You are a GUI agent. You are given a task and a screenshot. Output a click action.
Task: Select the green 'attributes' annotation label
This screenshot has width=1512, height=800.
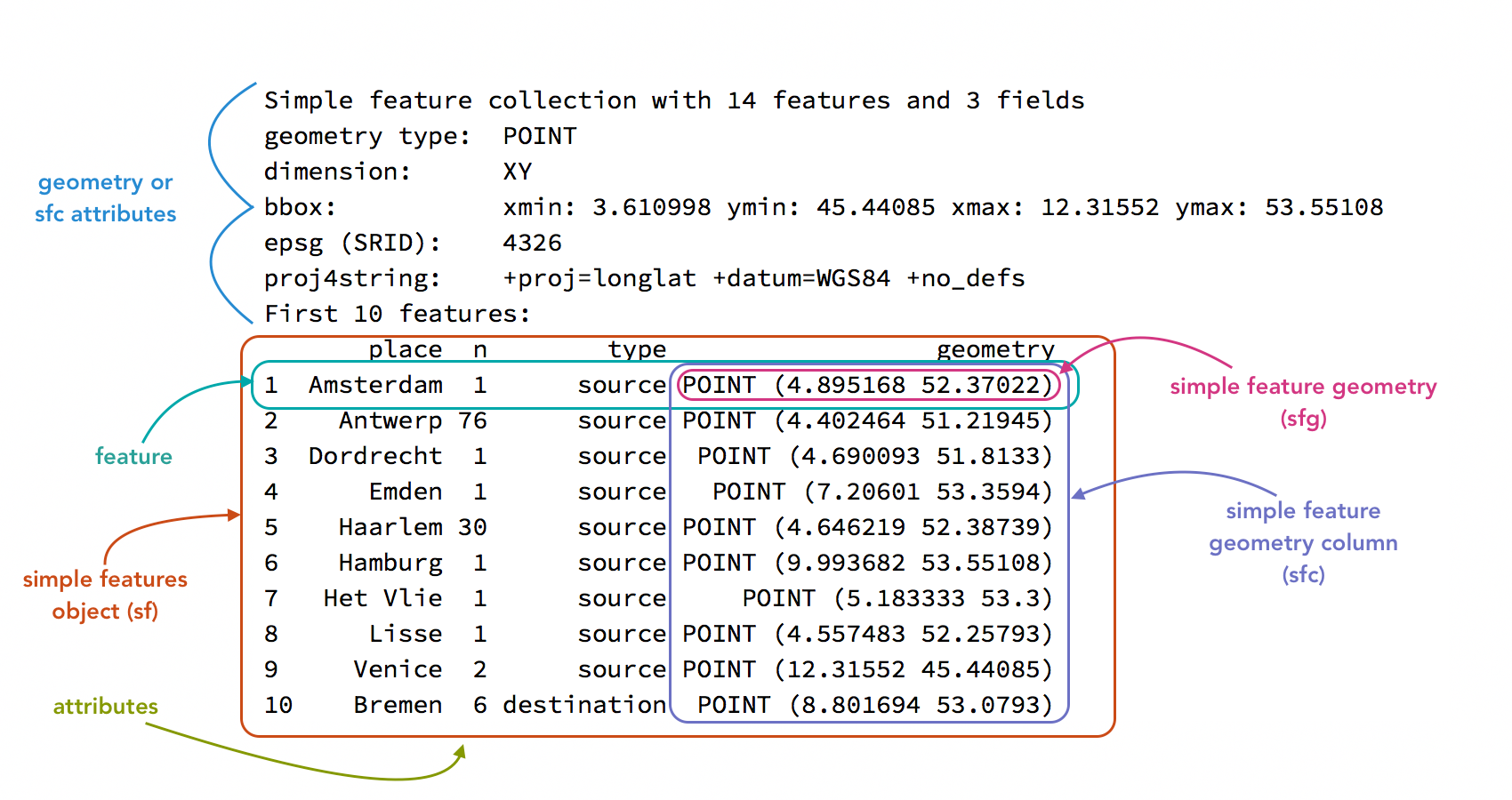point(105,706)
